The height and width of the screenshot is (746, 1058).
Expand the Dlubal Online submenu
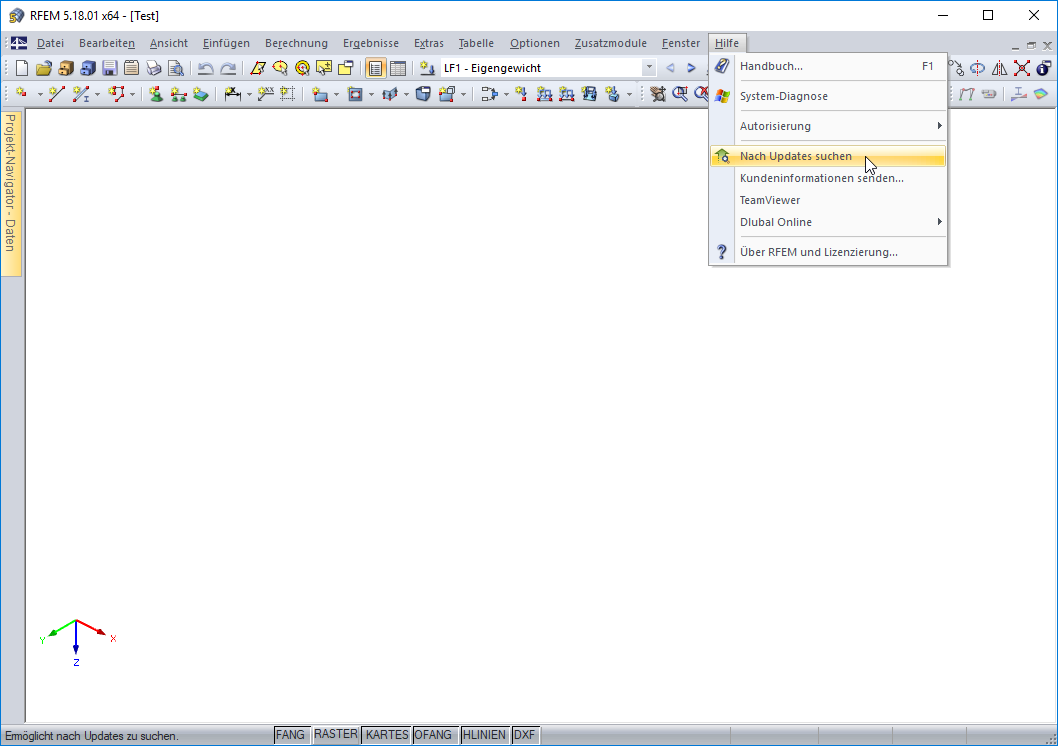tap(828, 222)
